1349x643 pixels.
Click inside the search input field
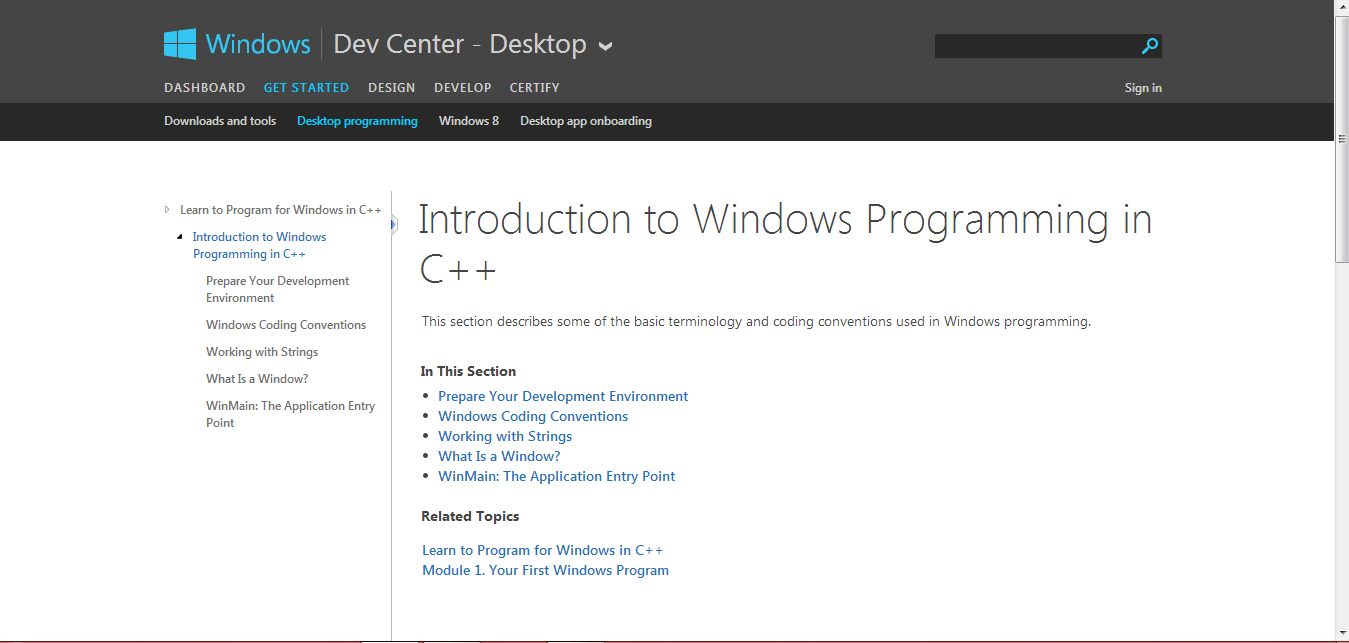click(1037, 45)
